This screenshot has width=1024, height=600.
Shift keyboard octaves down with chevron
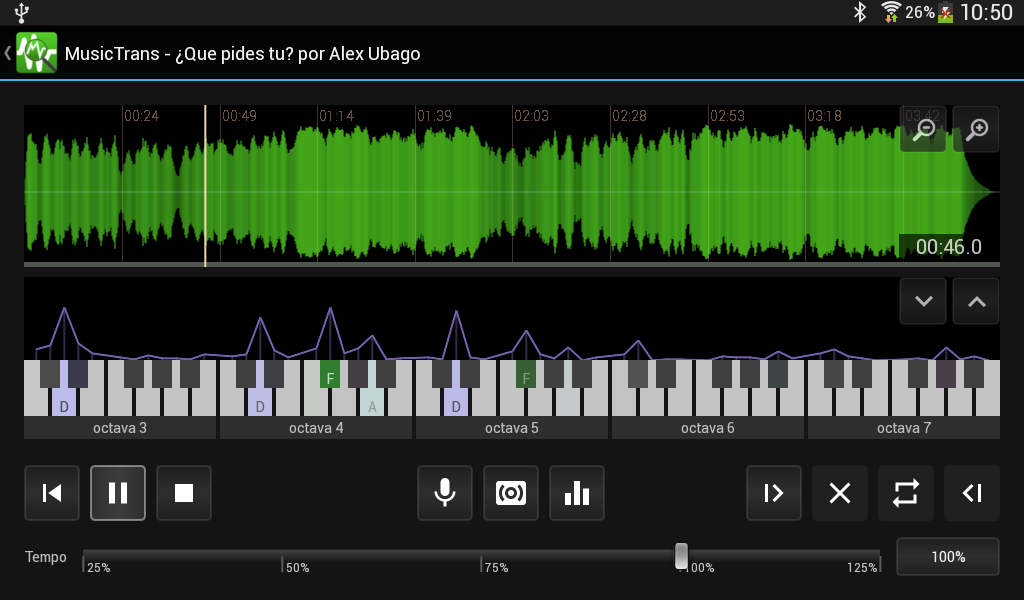[923, 301]
